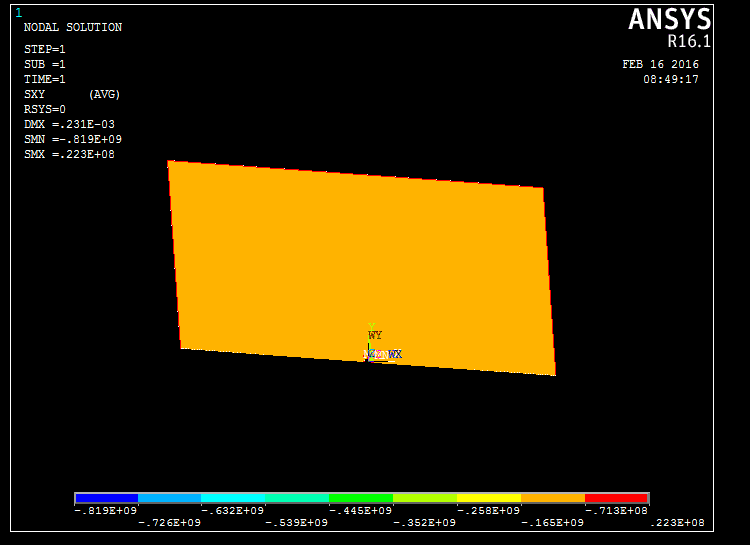
Task: Click legend value -.352E+09
Action: point(424,523)
